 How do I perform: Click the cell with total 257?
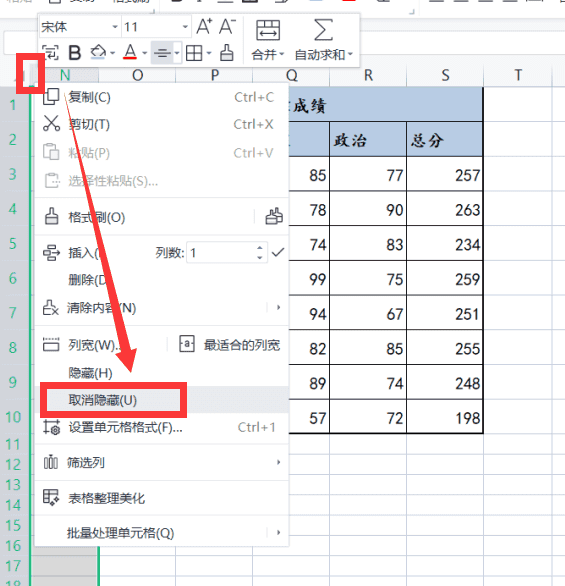[x=445, y=175]
